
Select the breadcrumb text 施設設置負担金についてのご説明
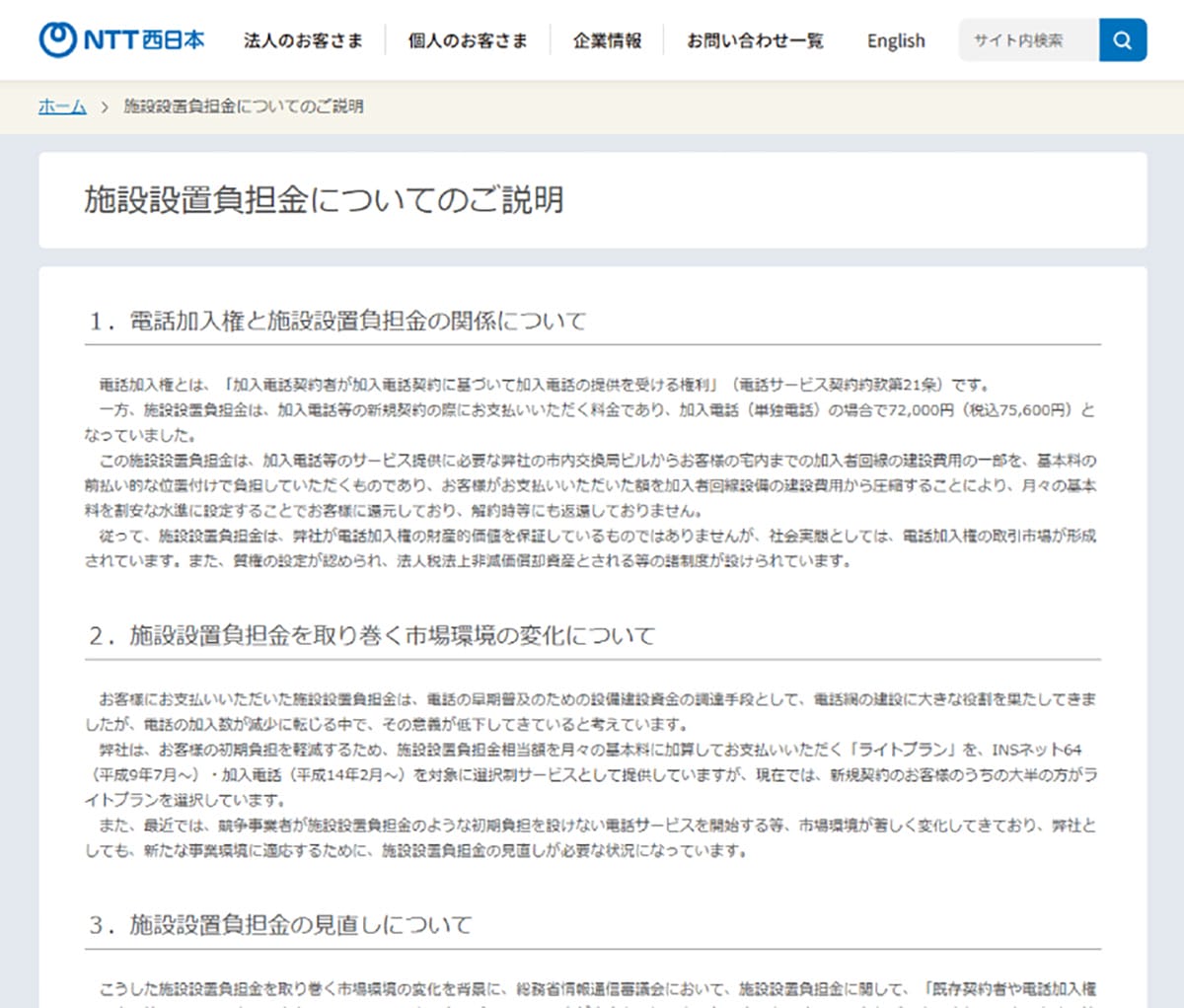243,106
